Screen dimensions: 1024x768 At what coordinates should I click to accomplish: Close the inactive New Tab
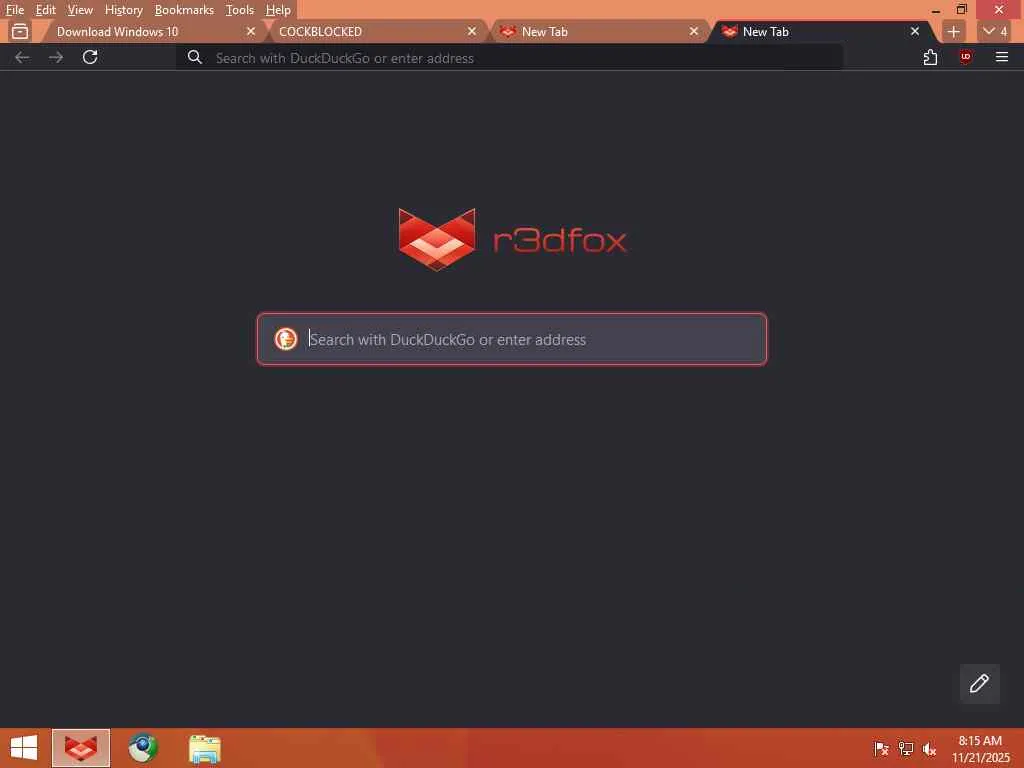(x=694, y=31)
